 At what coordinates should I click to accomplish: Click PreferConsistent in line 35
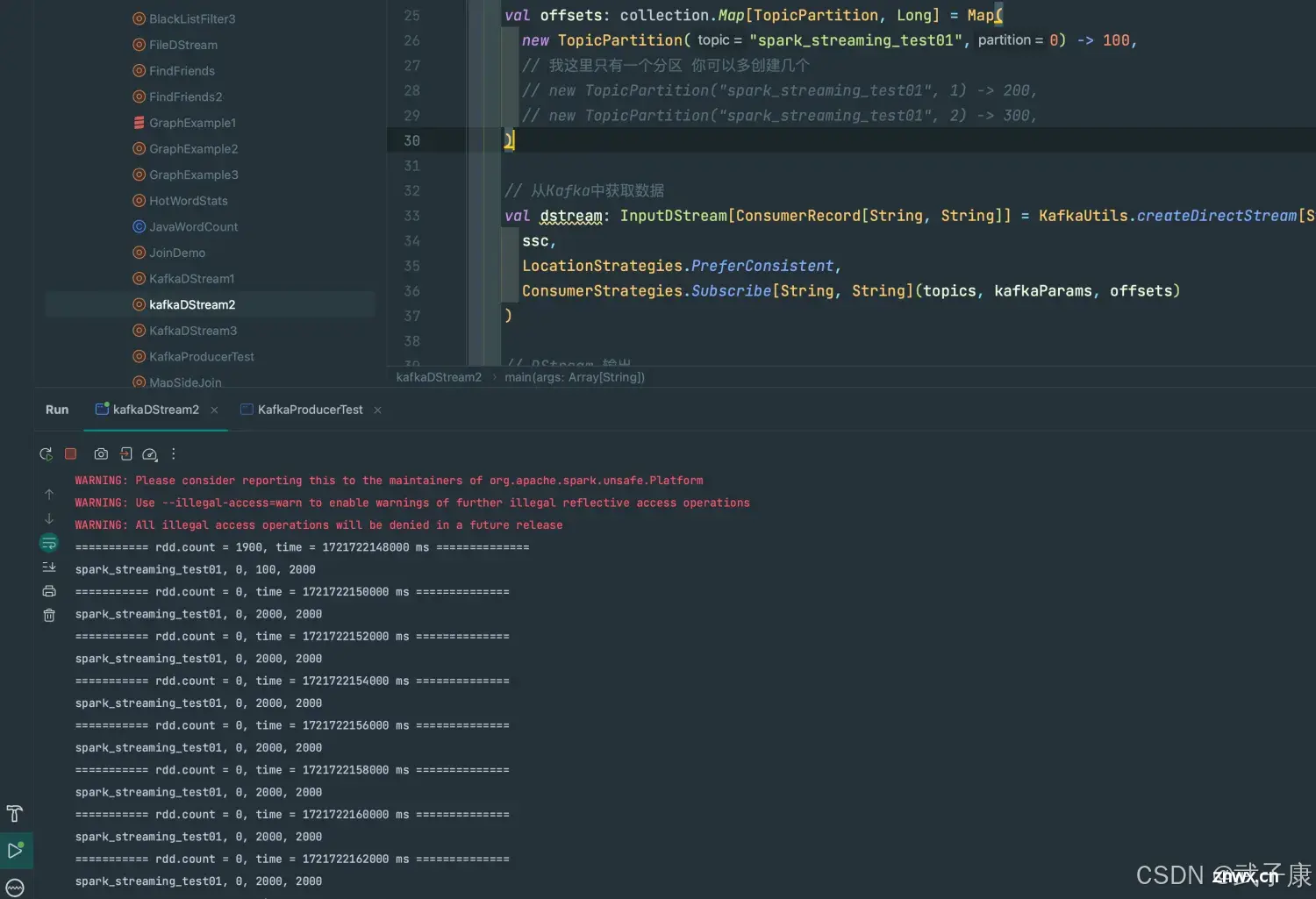(x=762, y=266)
